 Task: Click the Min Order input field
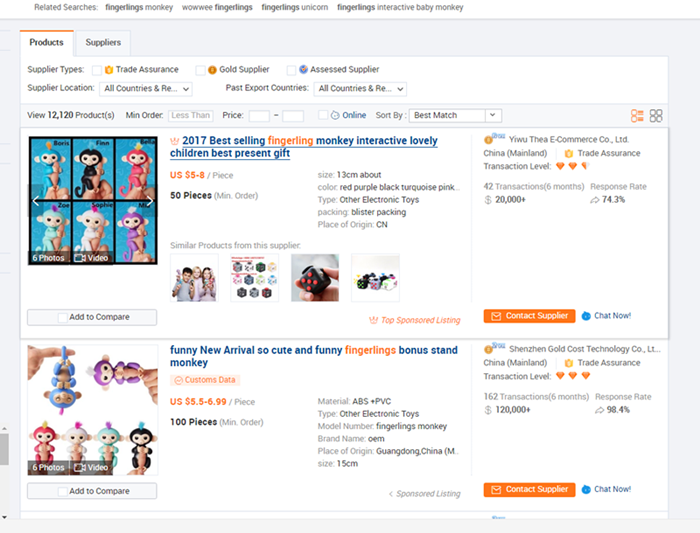pos(190,116)
